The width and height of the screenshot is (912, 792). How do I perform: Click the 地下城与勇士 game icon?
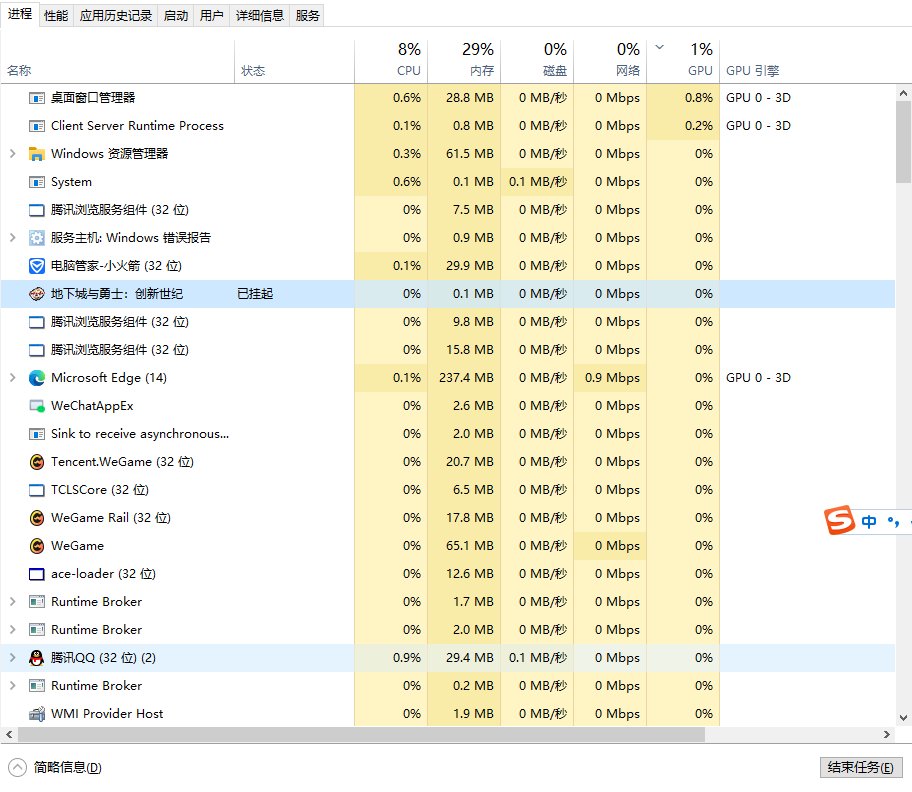pos(37,294)
